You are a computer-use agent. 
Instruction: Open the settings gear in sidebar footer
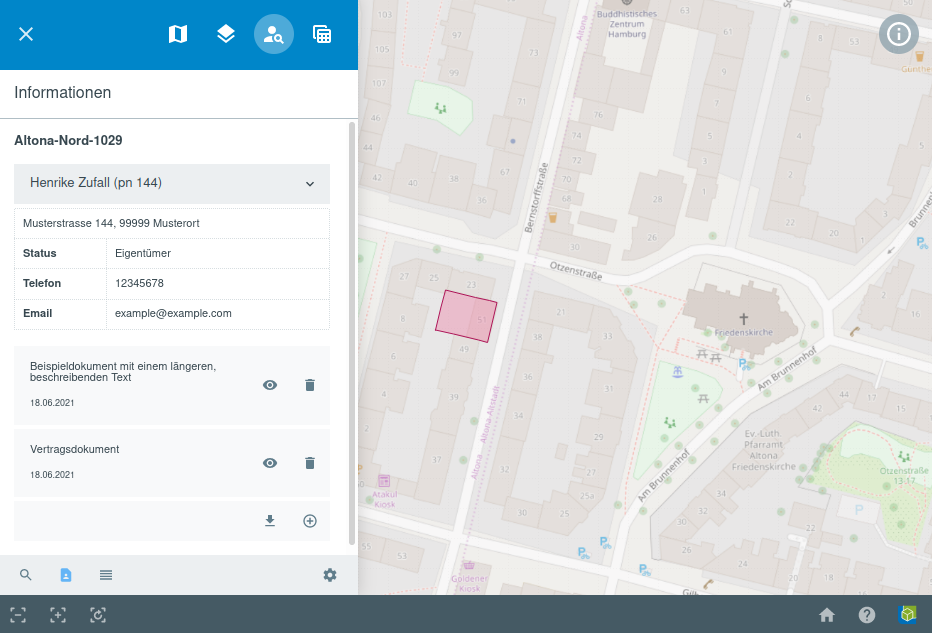tap(330, 575)
